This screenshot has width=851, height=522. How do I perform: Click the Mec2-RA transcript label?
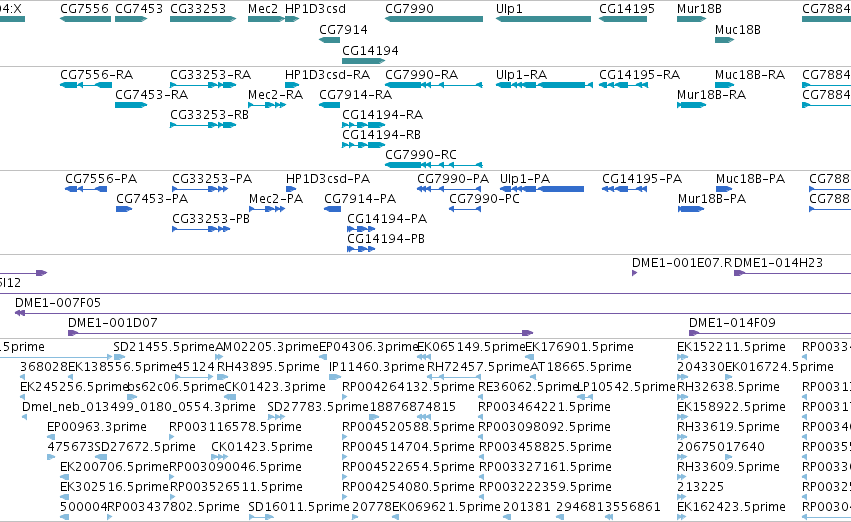point(275,94)
